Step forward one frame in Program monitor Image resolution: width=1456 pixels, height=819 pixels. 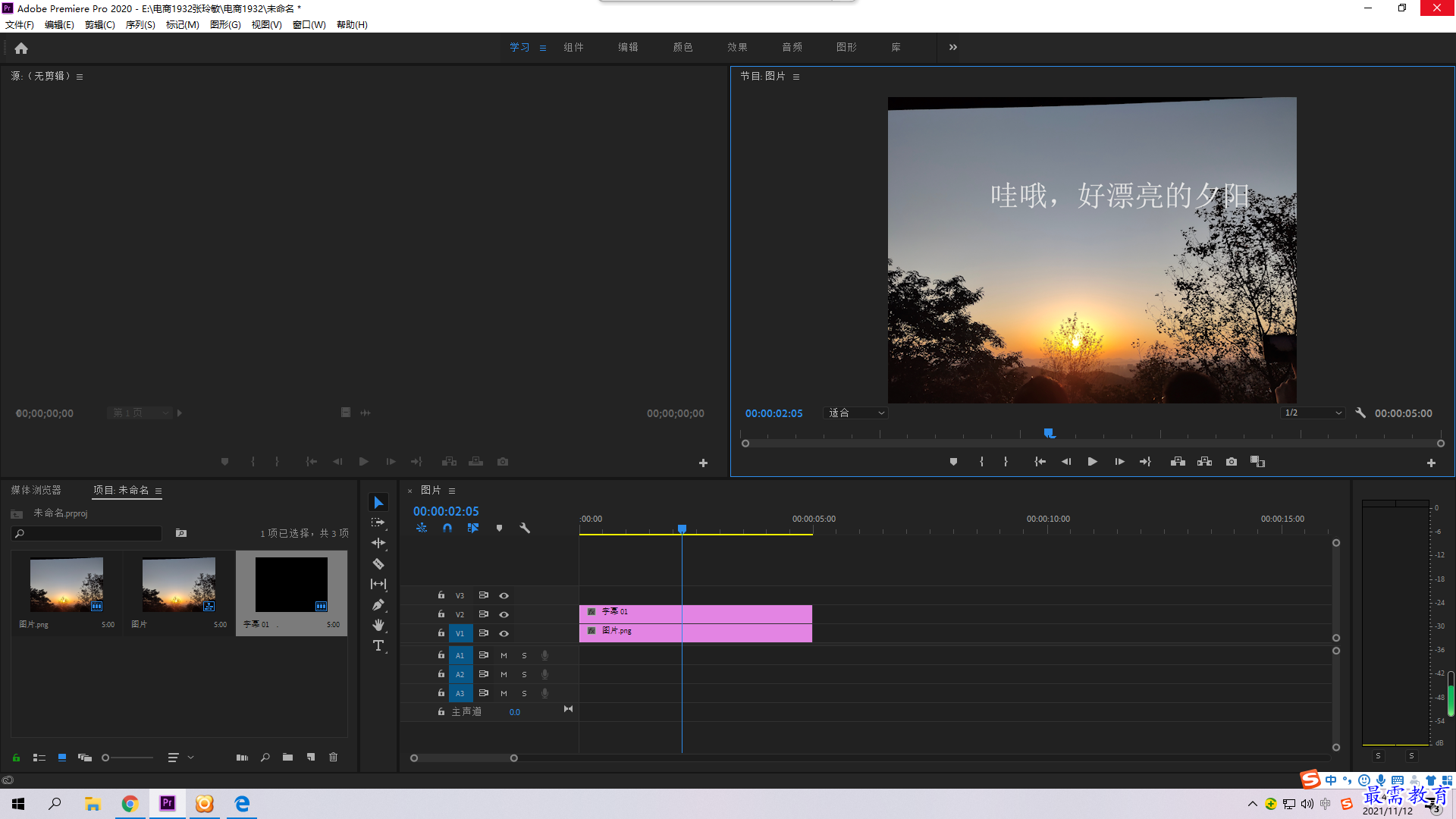pyautogui.click(x=1119, y=462)
